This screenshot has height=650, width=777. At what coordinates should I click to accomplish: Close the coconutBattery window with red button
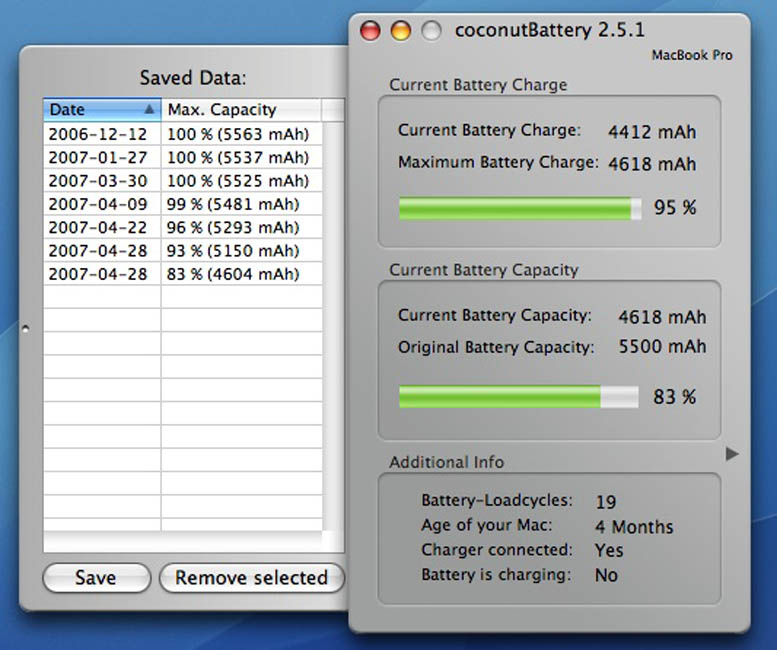click(370, 31)
